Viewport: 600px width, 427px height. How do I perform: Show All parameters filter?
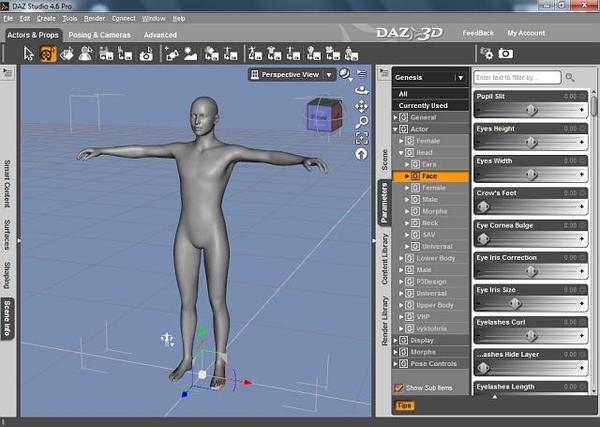pos(430,94)
